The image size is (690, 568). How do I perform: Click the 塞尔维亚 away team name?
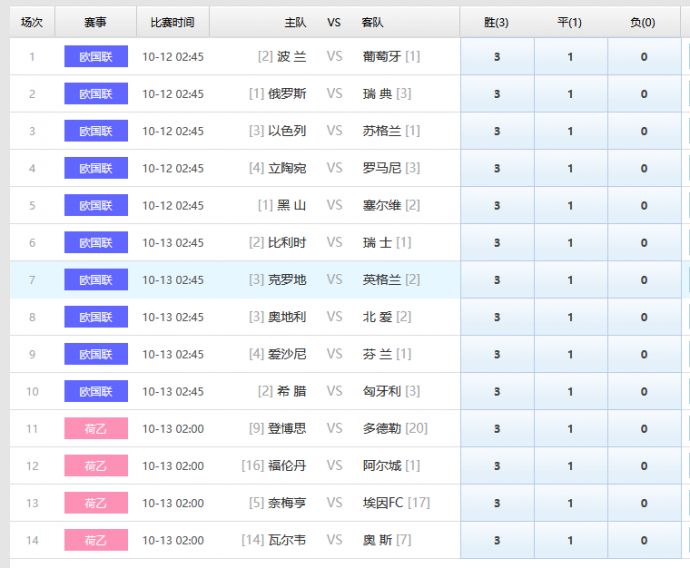(381, 206)
